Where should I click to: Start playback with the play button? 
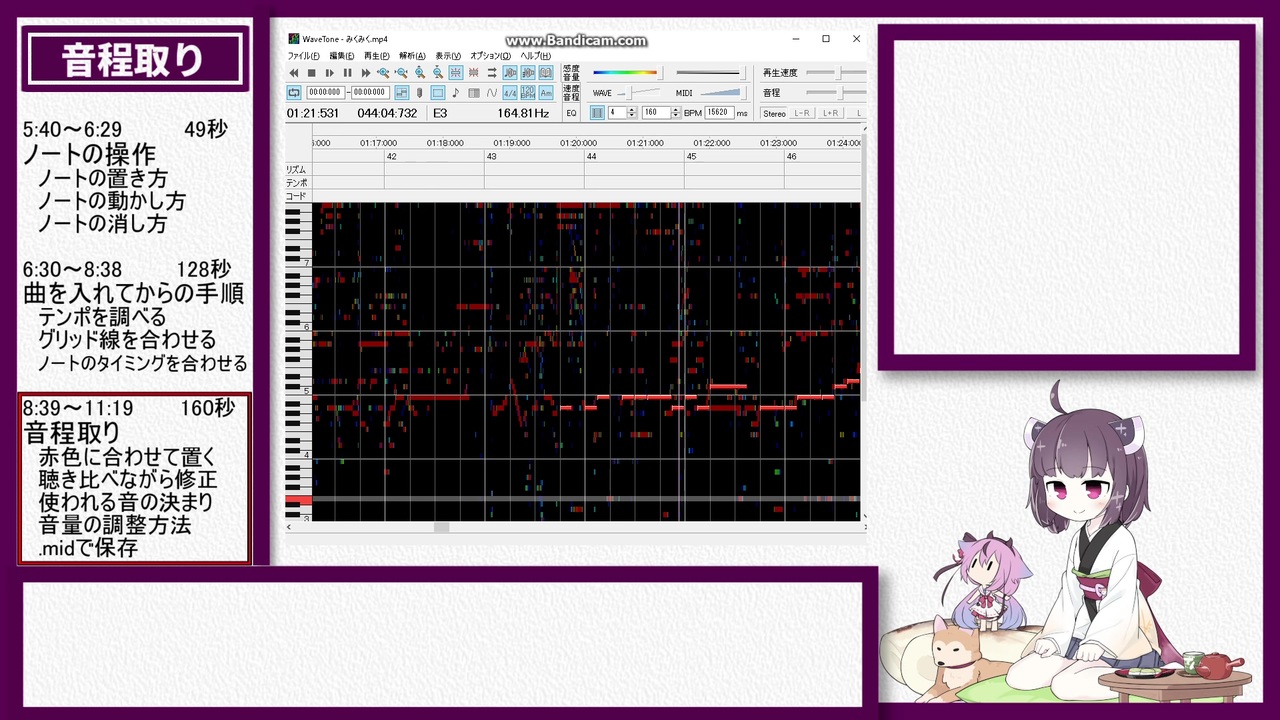330,73
